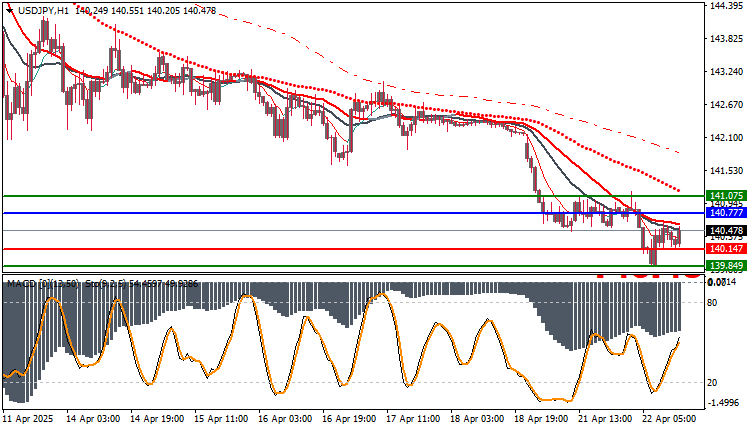The height and width of the screenshot is (430, 750).
Task: Click the 143.825 price scale value
Action: pyautogui.click(x=727, y=39)
